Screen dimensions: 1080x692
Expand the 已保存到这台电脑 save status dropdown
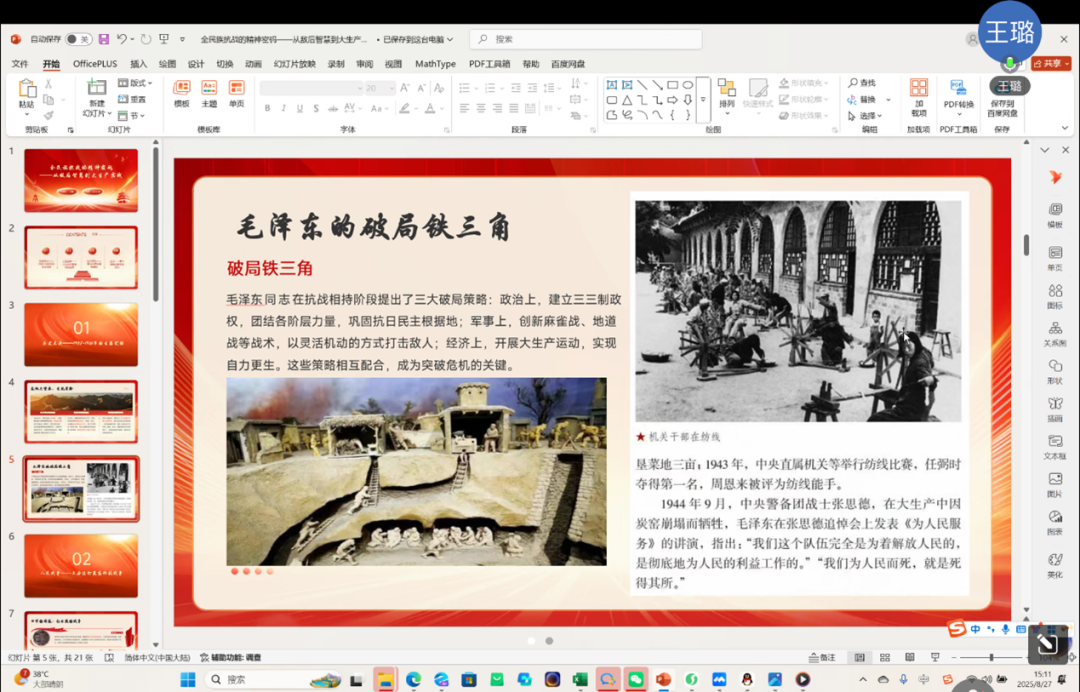419,39
